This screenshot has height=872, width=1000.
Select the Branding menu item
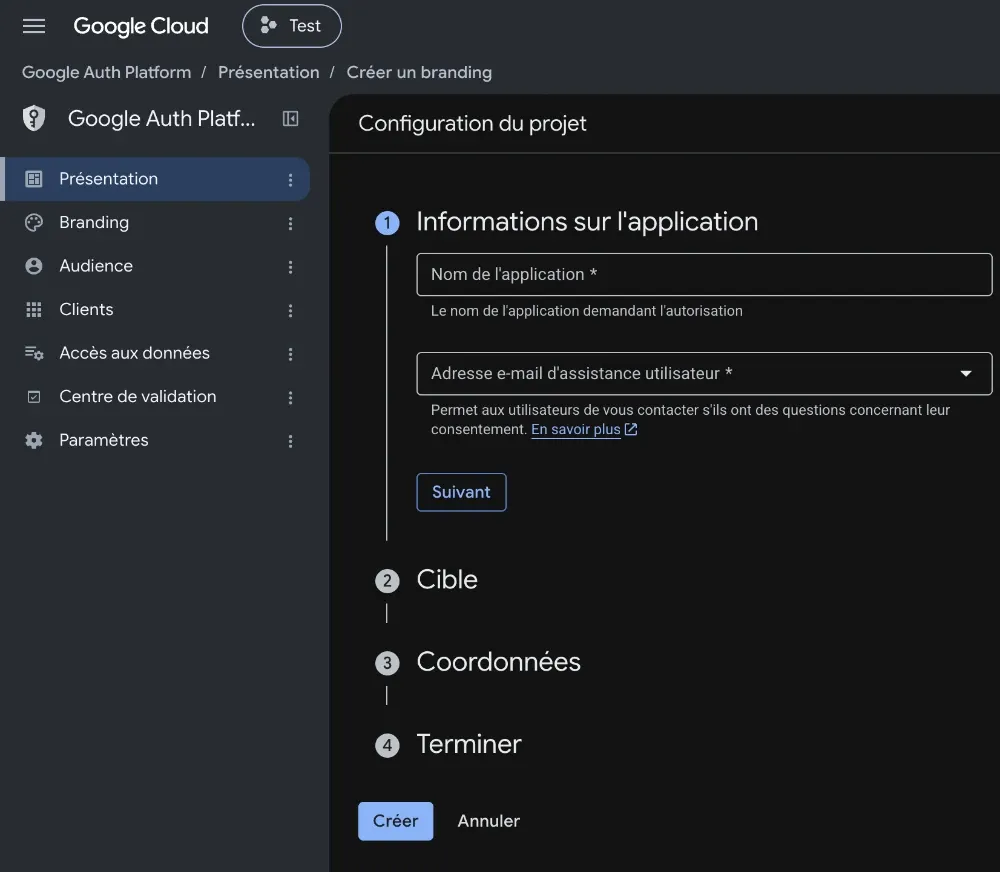[x=157, y=223]
